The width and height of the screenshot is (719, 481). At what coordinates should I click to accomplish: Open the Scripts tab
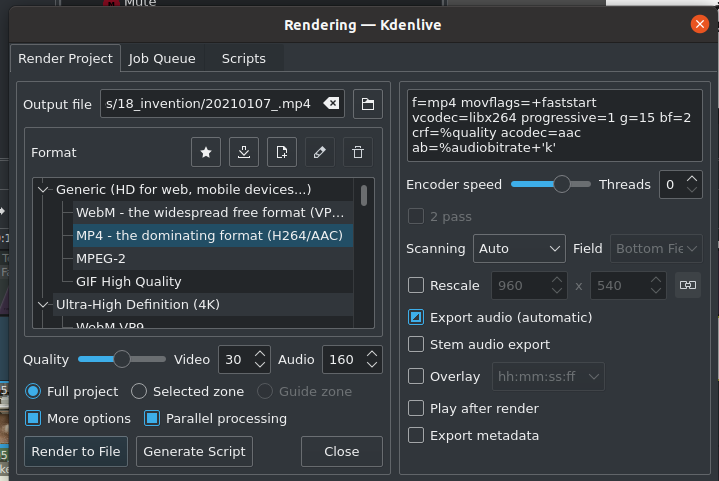tap(243, 59)
